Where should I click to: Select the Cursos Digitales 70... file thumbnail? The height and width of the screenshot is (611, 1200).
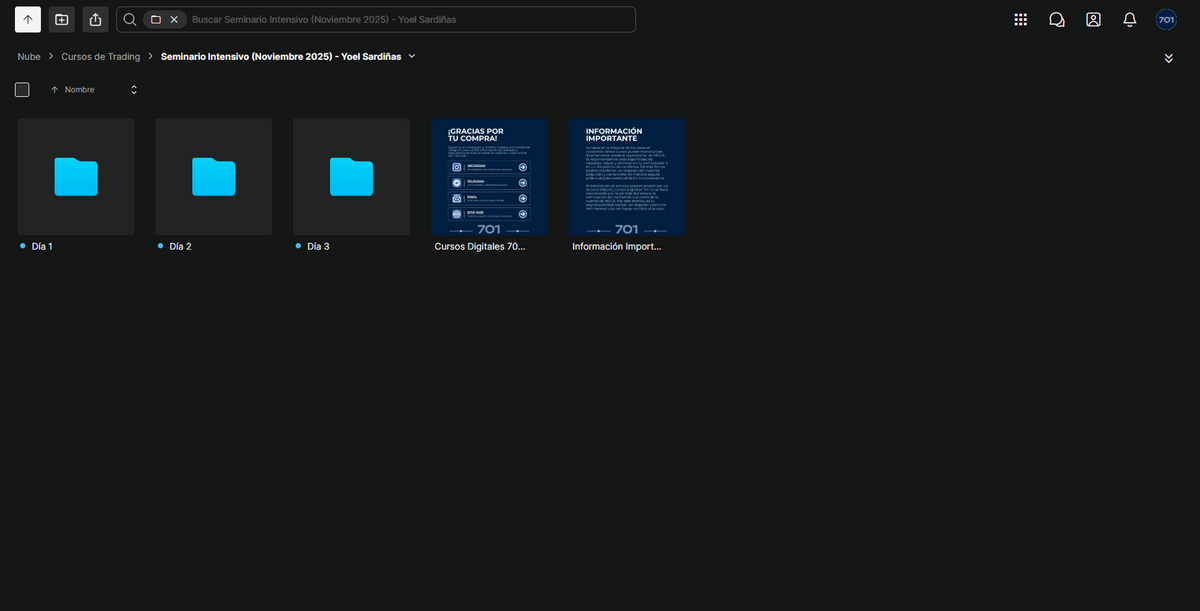(489, 177)
